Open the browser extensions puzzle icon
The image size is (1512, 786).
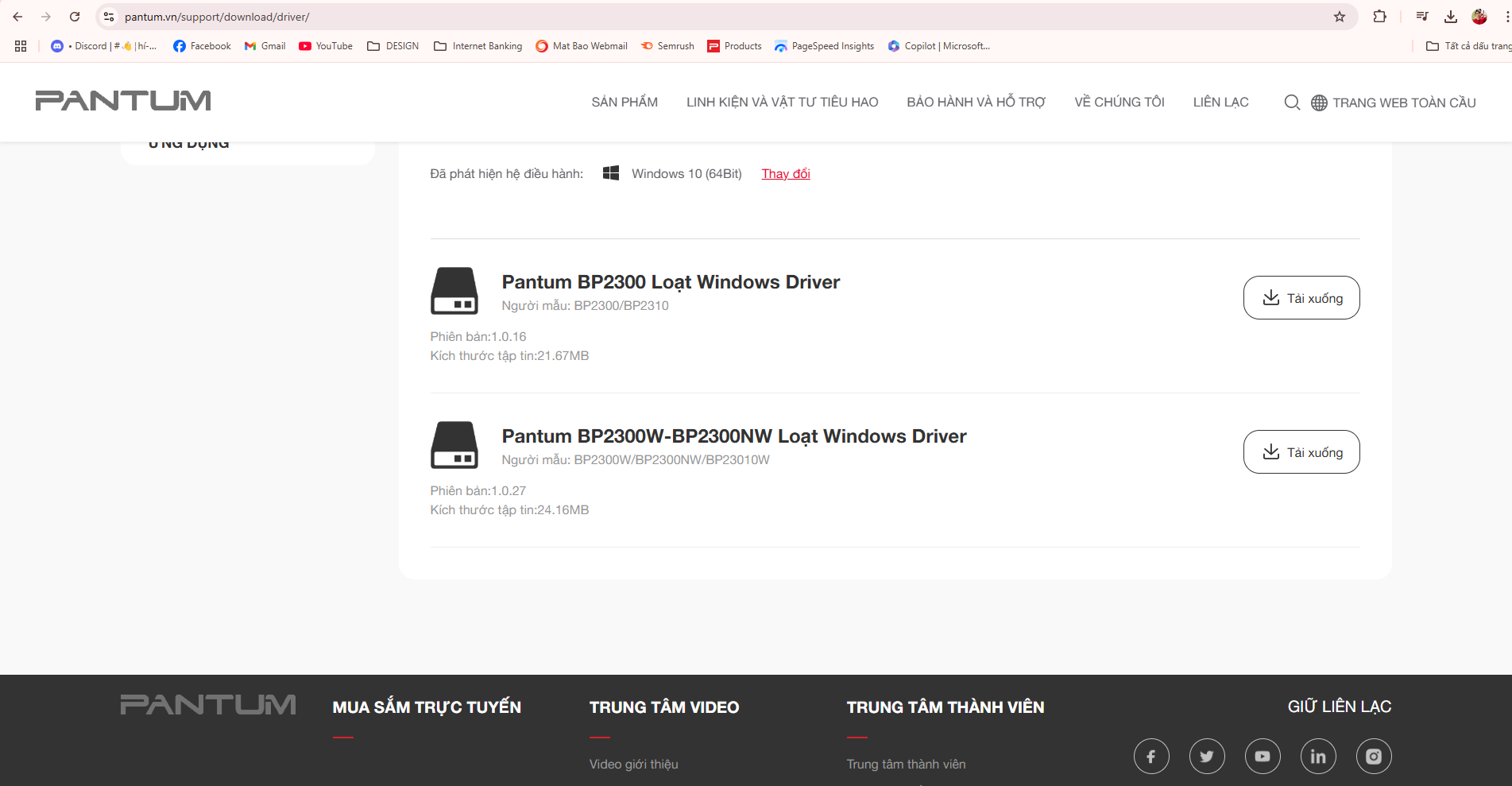(1379, 17)
